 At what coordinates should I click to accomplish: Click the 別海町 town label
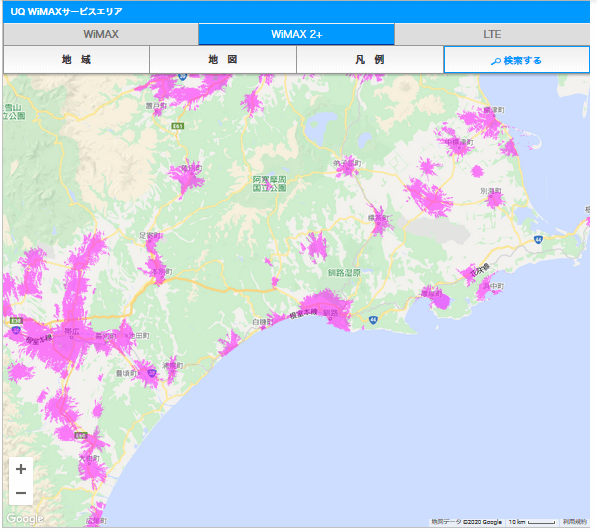pos(491,191)
